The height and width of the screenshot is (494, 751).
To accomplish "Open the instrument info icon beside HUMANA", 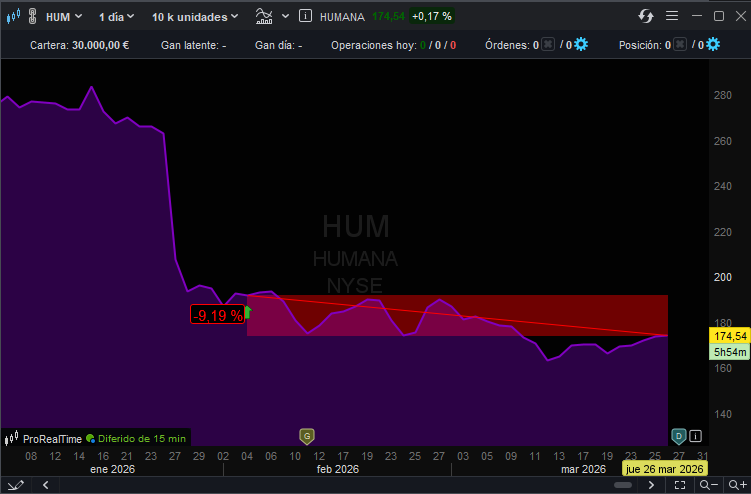I will 305,16.
